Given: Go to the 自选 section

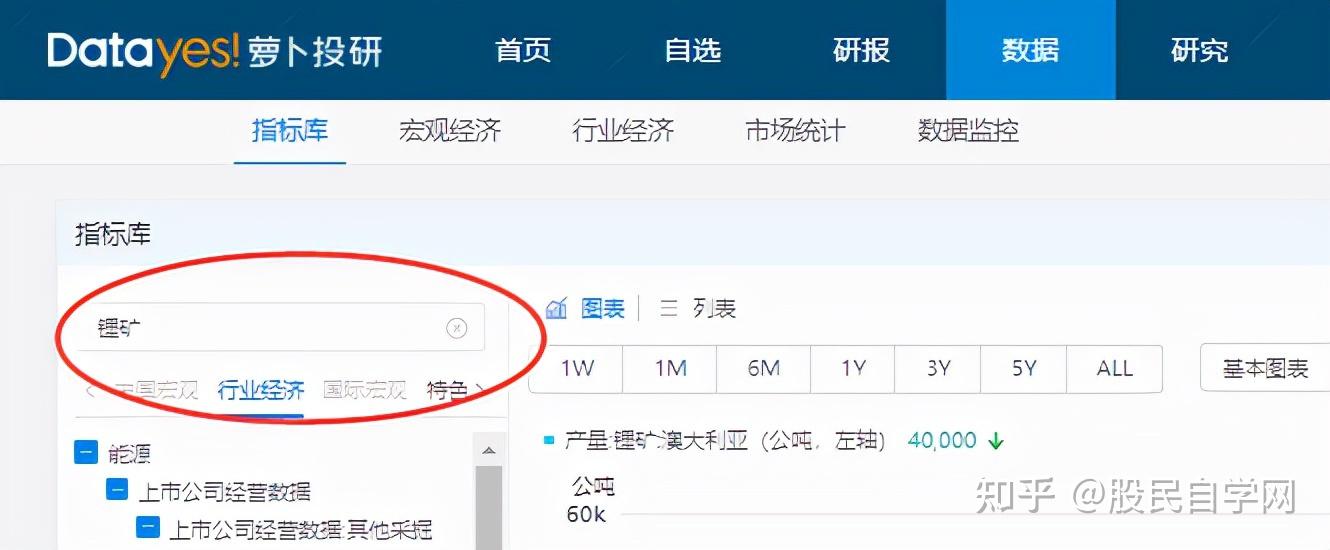Looking at the screenshot, I should (692, 50).
